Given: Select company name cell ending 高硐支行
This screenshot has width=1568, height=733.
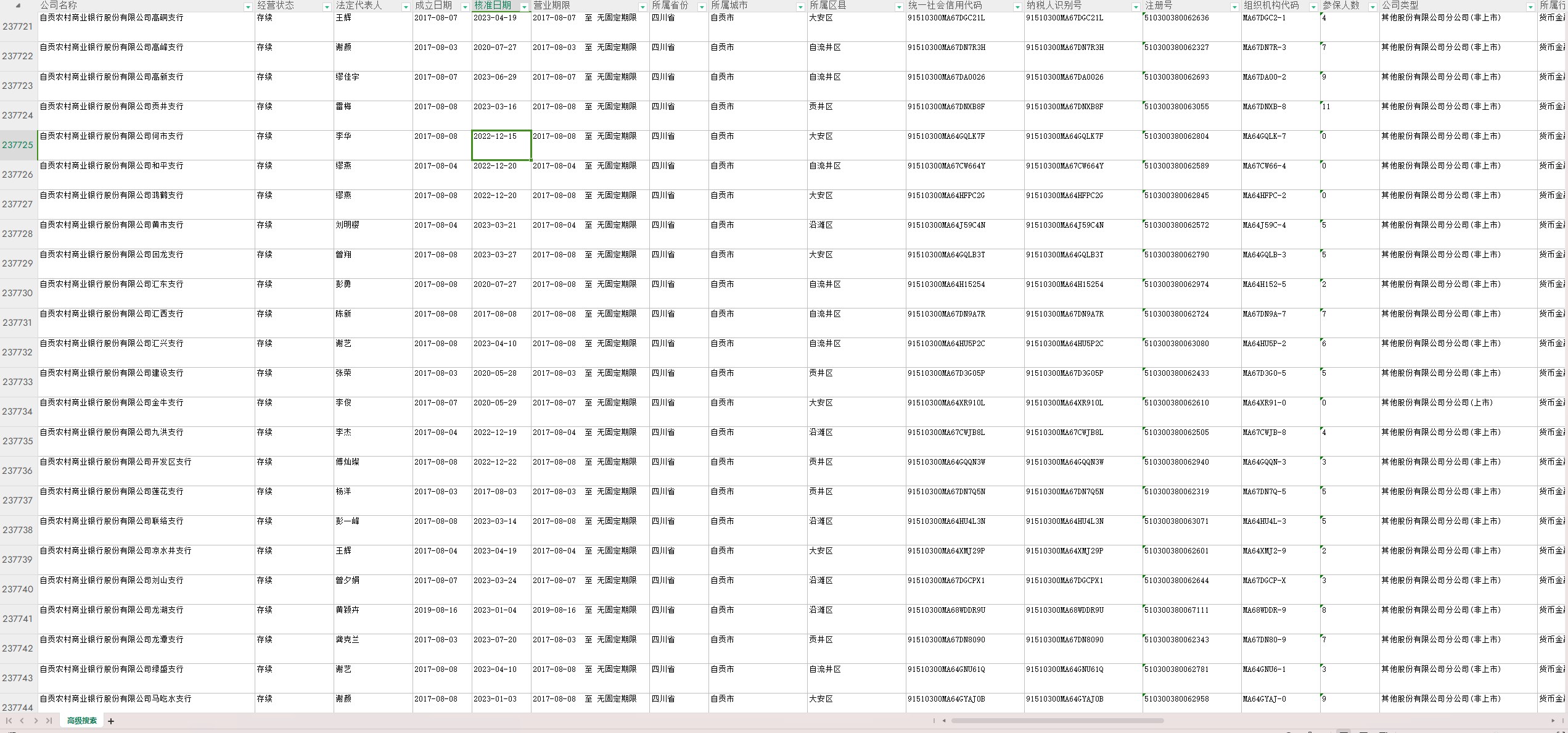Looking at the screenshot, I should [x=146, y=27].
